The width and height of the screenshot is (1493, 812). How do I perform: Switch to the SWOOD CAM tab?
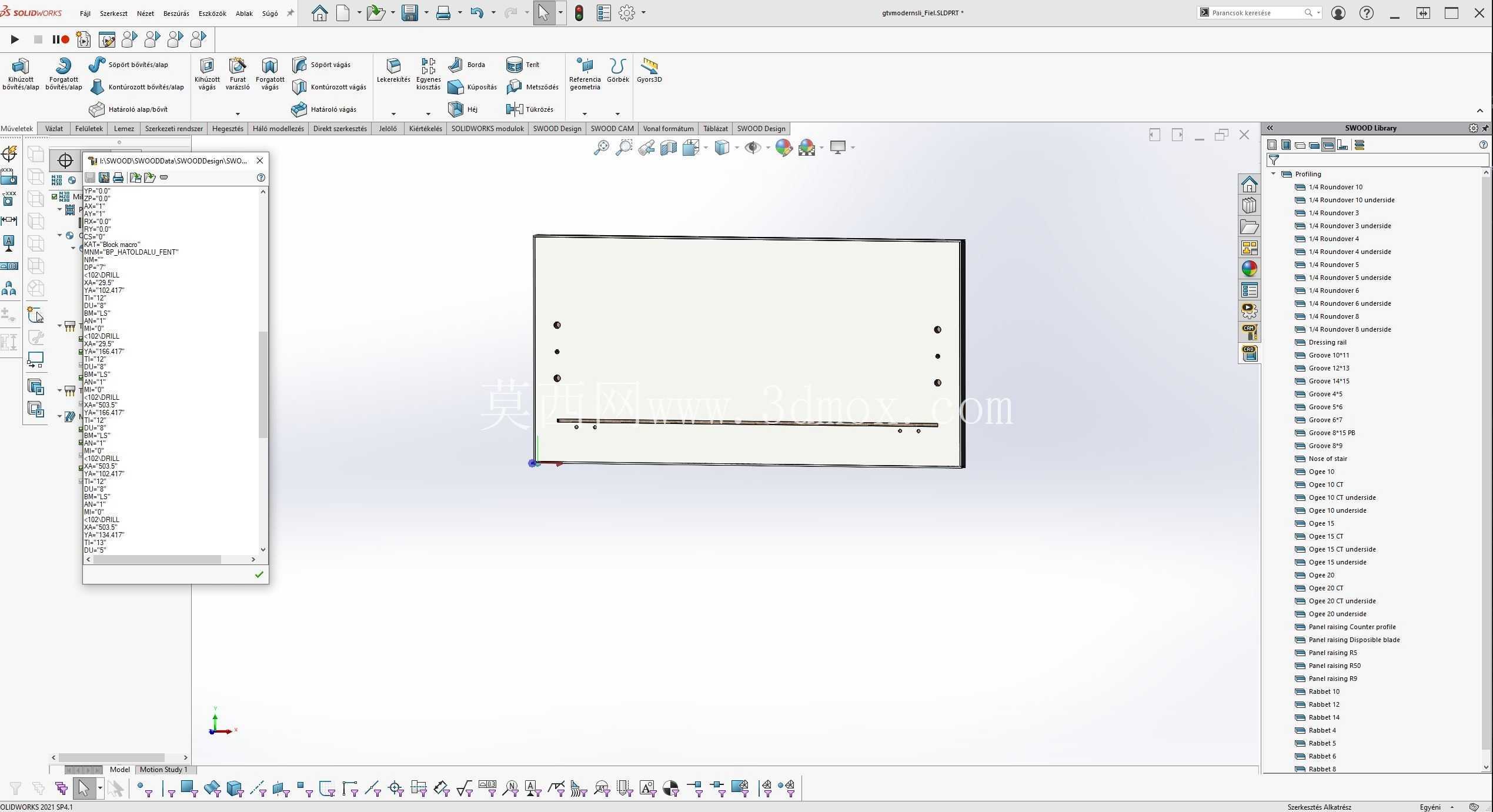612,129
